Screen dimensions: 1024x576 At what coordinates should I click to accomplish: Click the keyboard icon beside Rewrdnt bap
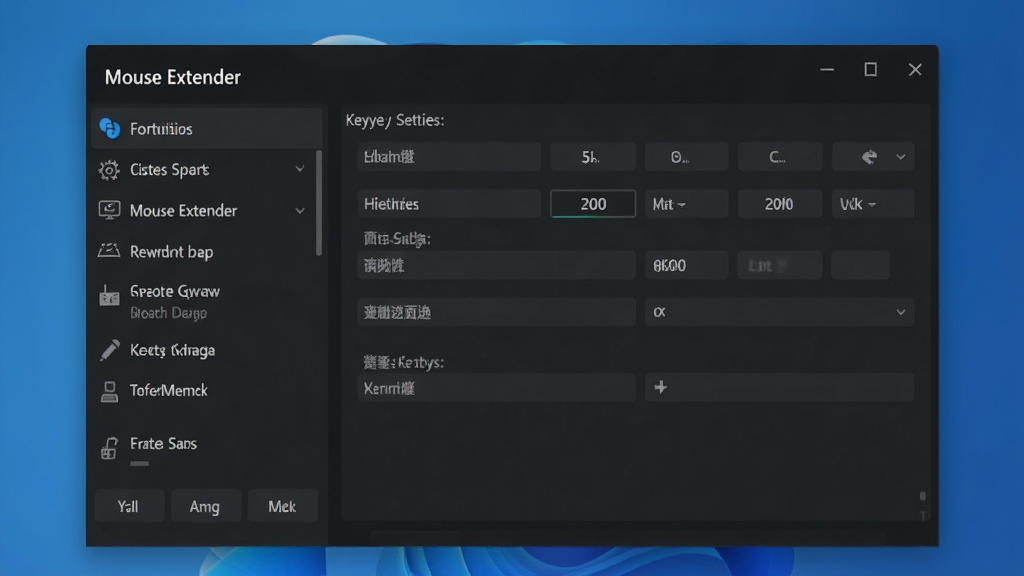tap(109, 251)
